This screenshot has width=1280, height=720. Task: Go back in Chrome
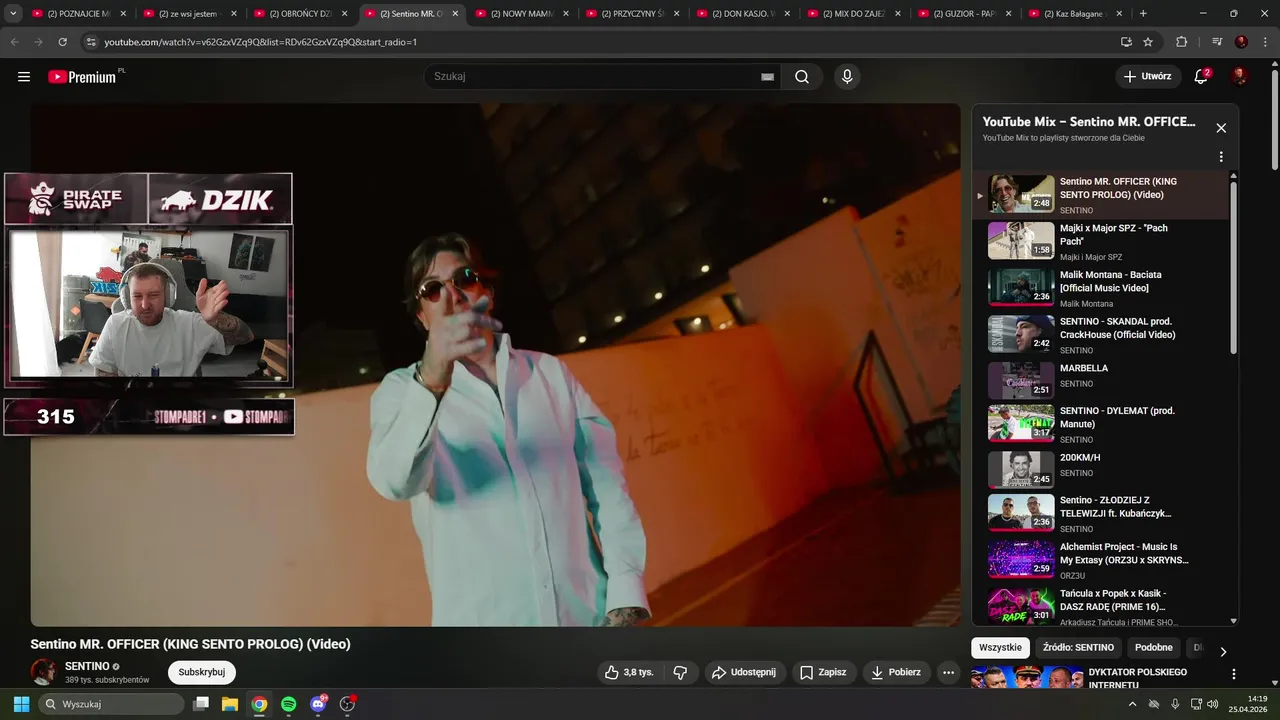(x=14, y=42)
